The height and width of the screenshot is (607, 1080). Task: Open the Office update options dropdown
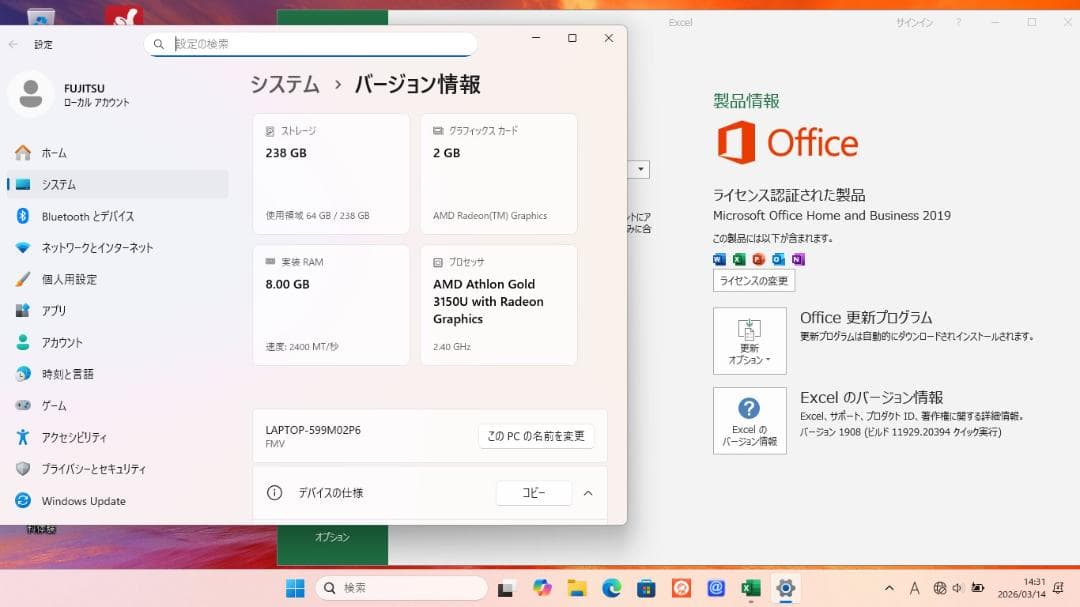[x=749, y=341]
